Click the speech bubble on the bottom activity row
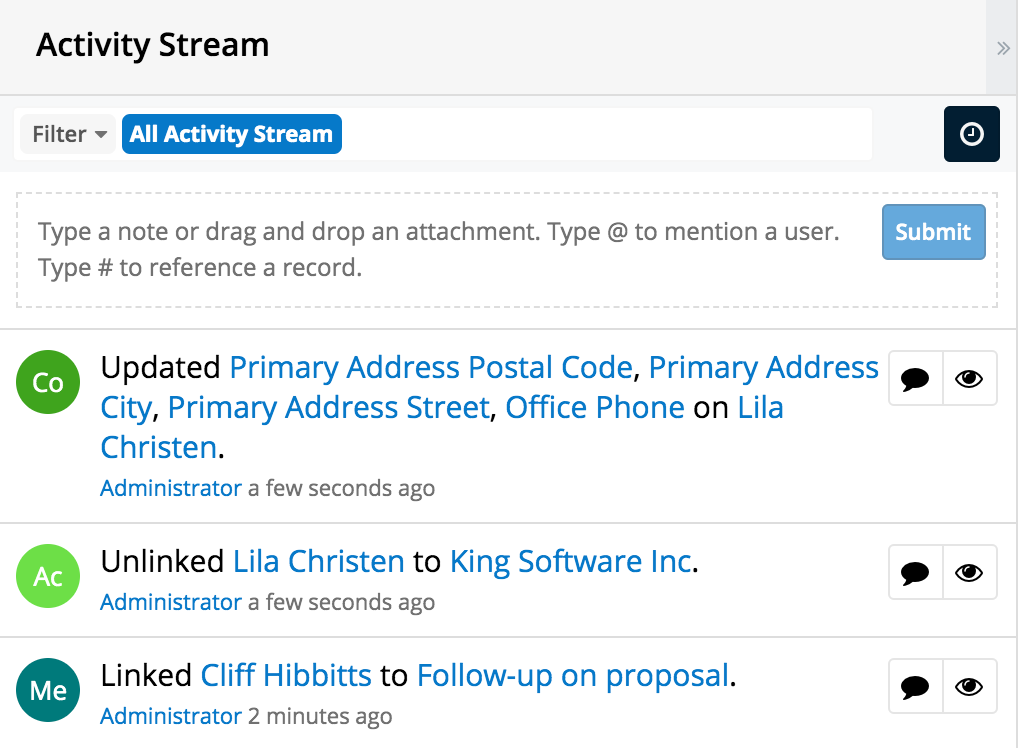 [x=915, y=686]
